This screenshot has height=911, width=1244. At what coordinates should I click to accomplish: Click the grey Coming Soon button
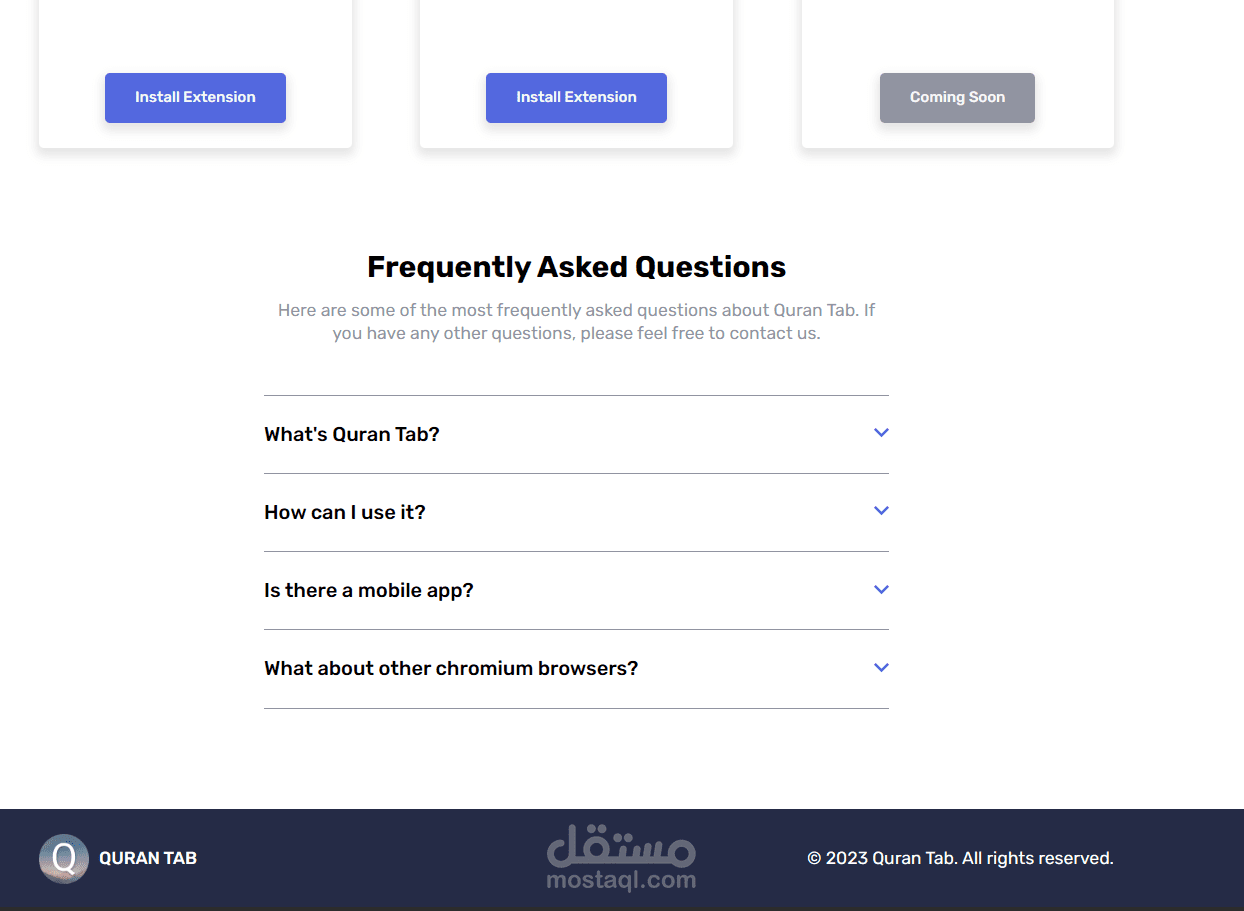click(x=957, y=98)
